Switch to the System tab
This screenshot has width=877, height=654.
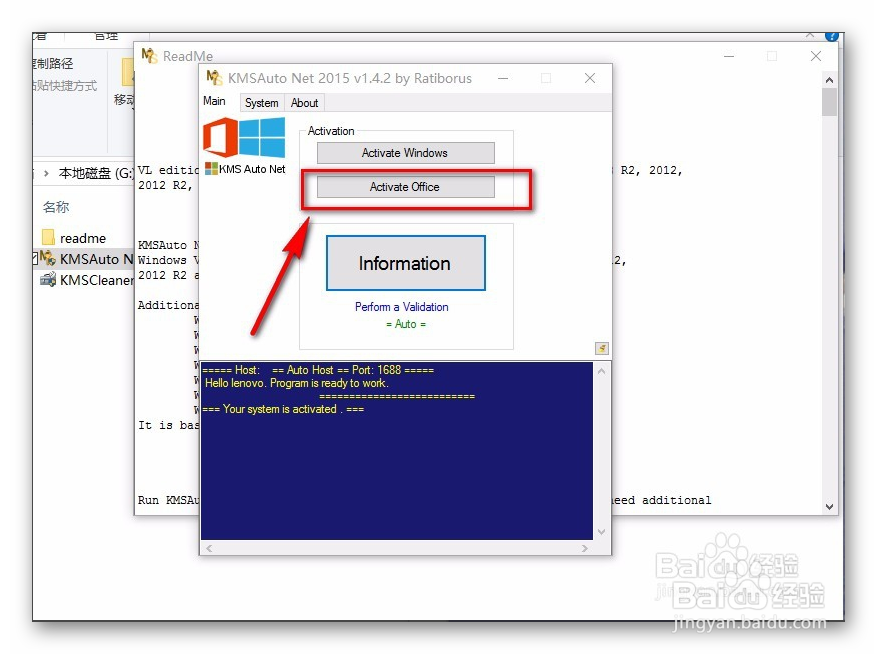(x=261, y=103)
